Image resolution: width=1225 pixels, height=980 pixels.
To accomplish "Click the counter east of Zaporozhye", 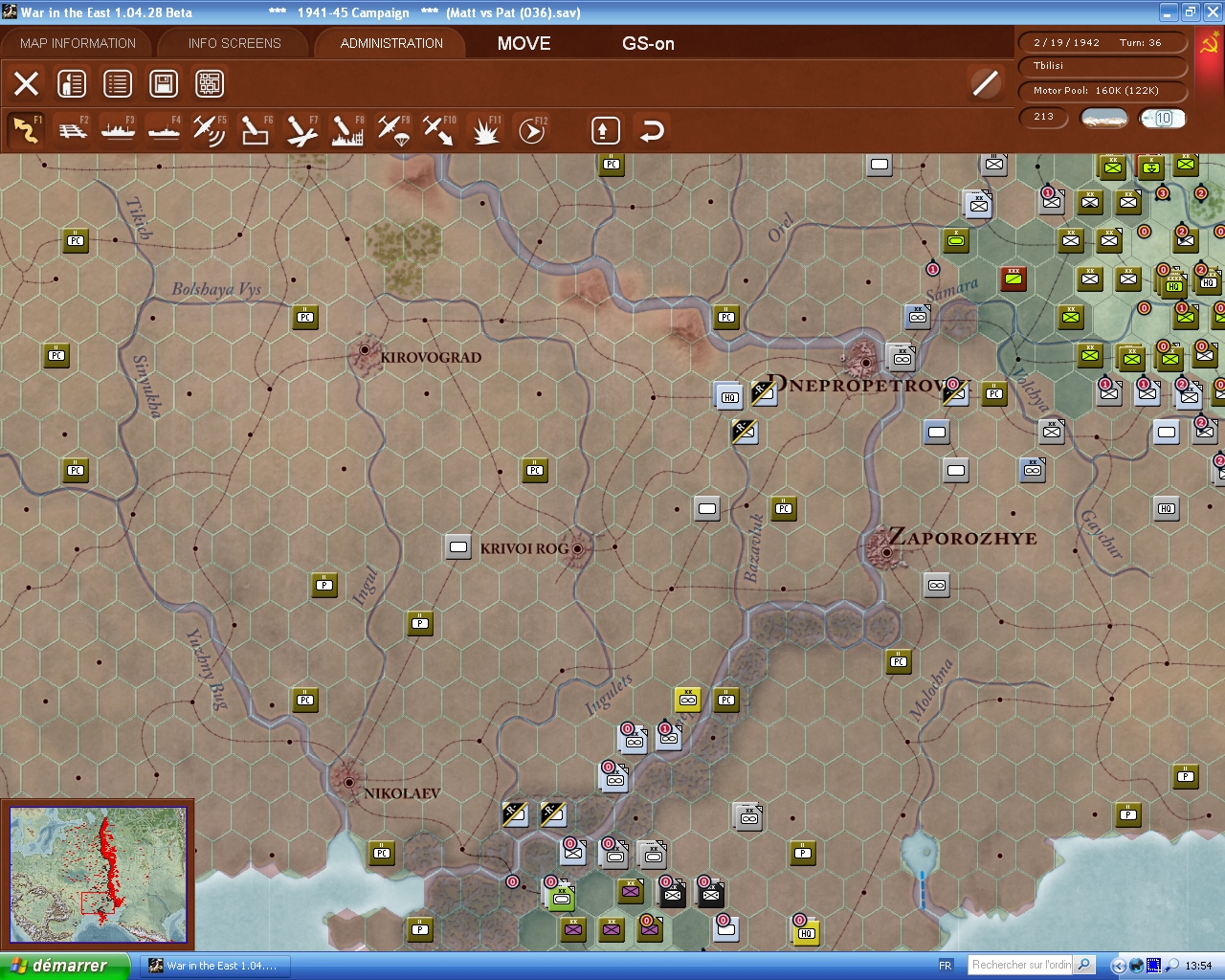I will tap(937, 585).
